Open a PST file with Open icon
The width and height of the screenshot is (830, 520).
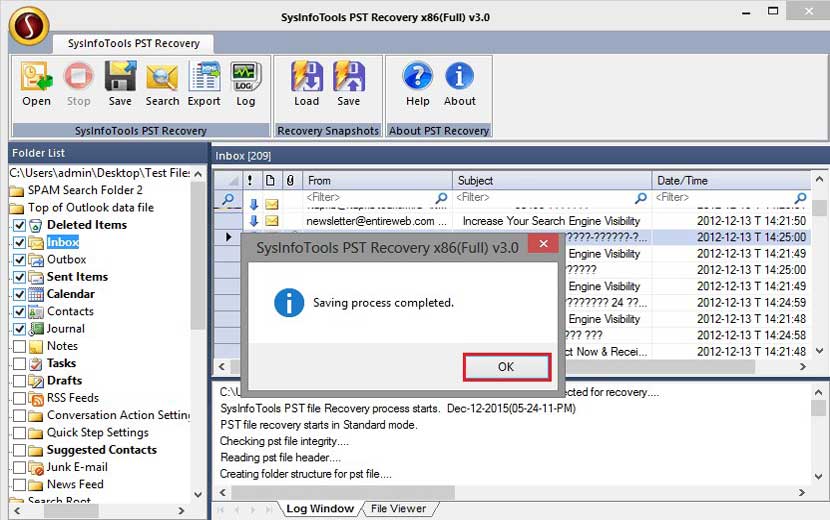point(36,84)
